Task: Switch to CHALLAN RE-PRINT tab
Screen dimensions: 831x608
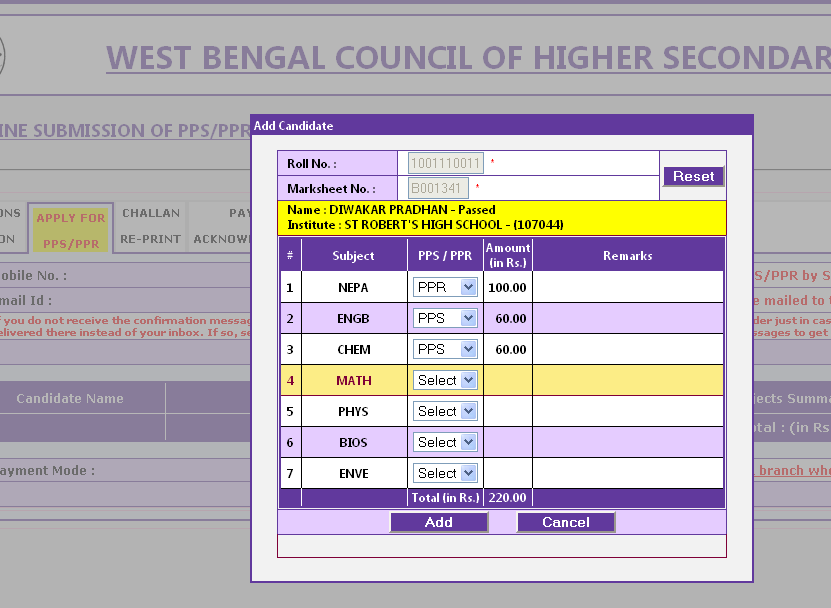Action: tap(151, 226)
